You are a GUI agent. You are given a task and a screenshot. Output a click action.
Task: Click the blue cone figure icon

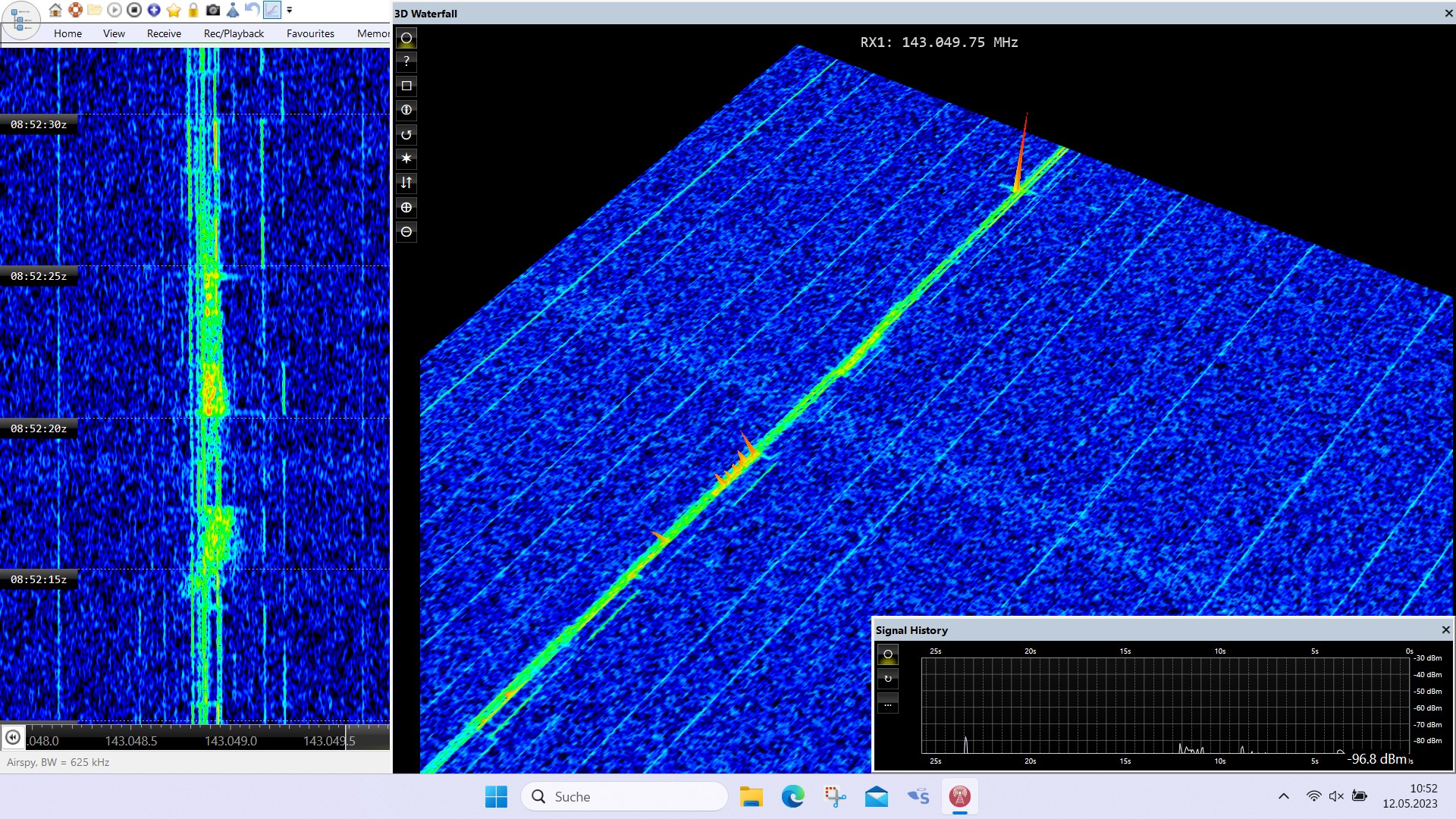tap(233, 10)
